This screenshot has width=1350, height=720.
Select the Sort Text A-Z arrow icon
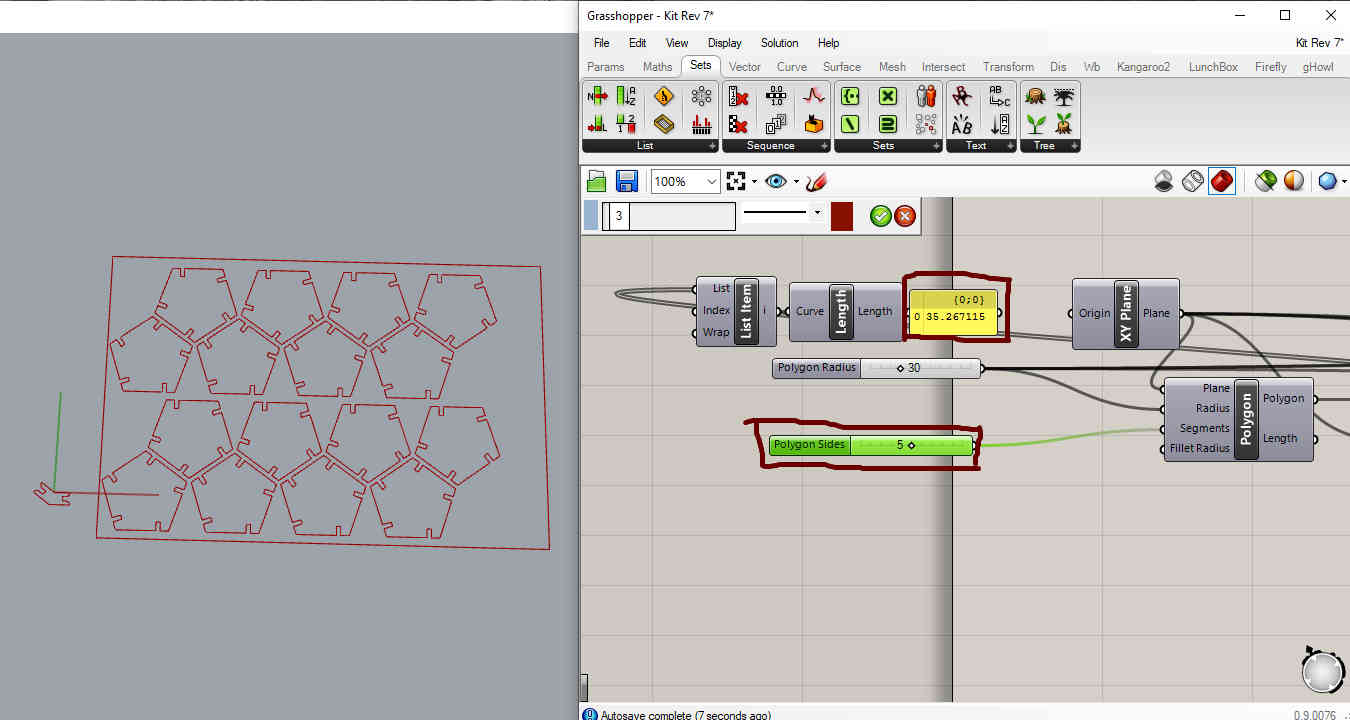[x=1000, y=124]
